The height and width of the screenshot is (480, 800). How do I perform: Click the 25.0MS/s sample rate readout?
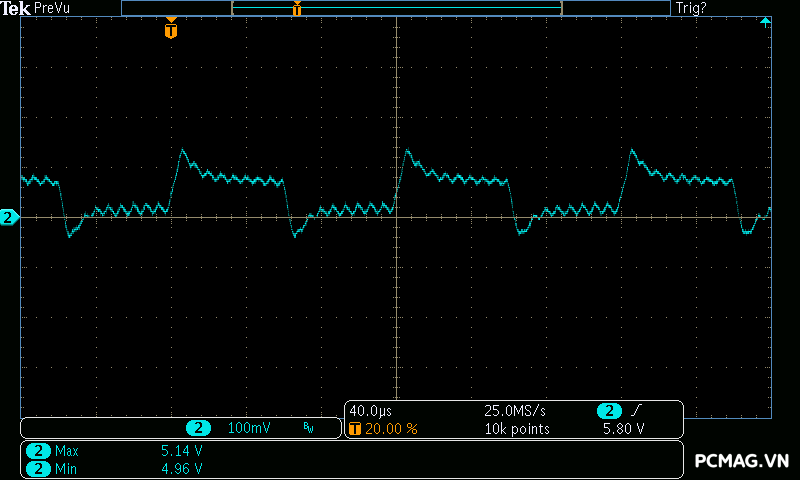click(x=515, y=411)
